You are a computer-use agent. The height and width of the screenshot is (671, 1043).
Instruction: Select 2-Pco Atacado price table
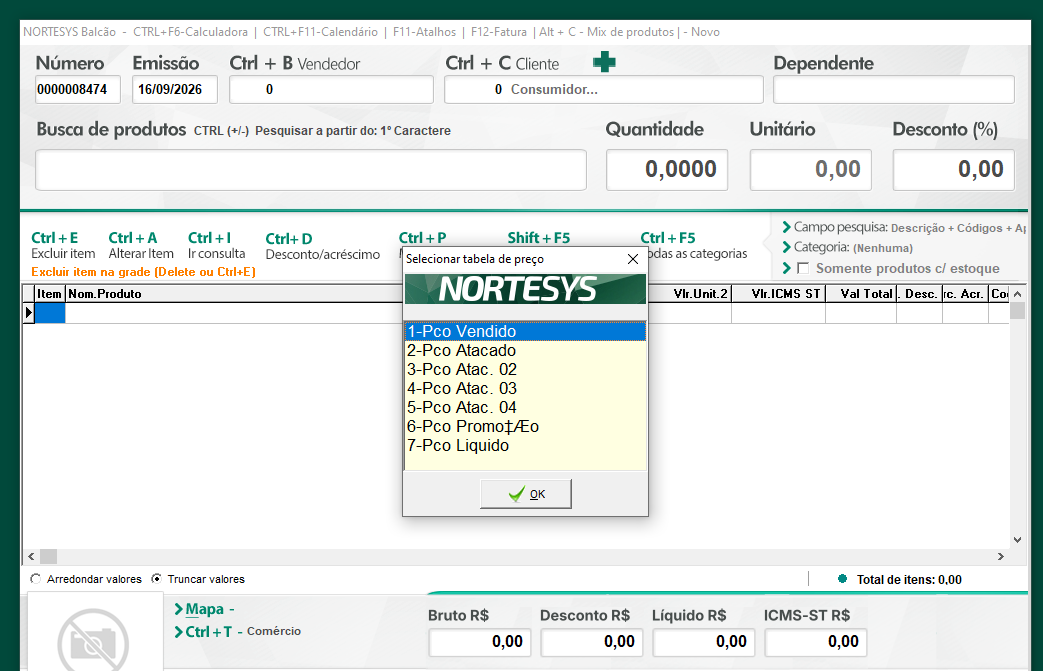(525, 350)
